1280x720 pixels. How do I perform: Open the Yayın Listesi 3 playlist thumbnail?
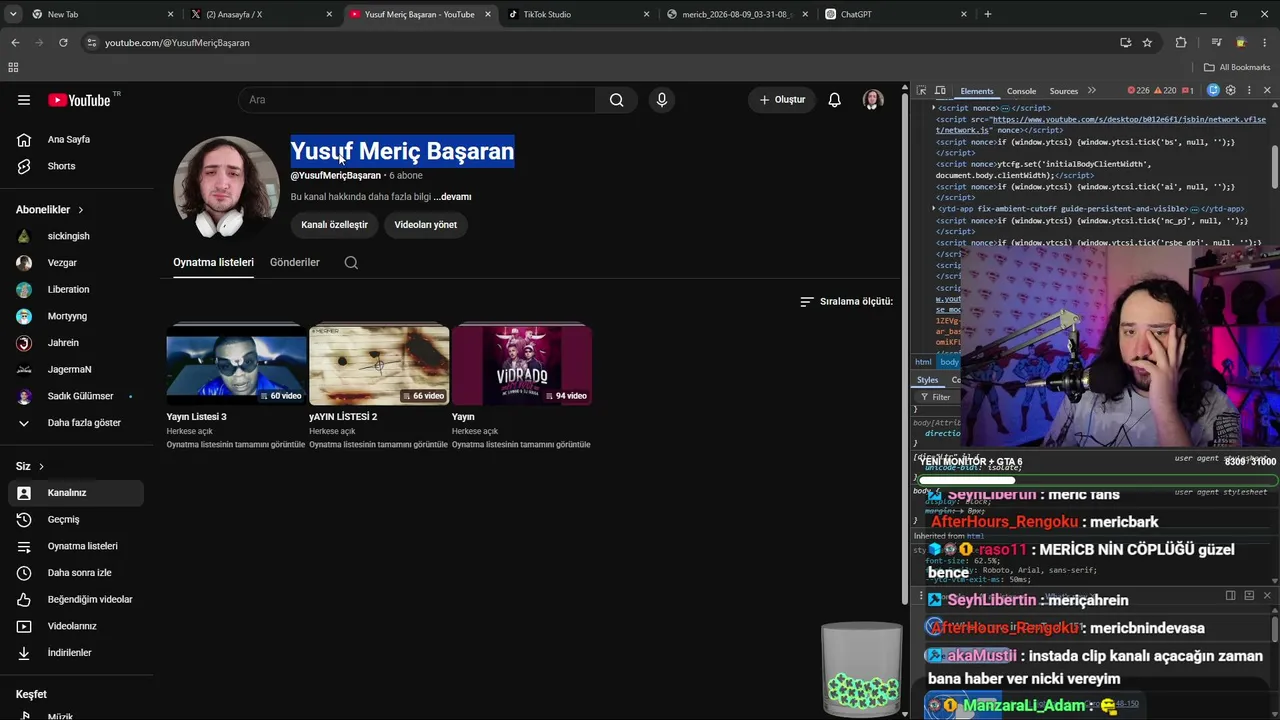(x=237, y=365)
